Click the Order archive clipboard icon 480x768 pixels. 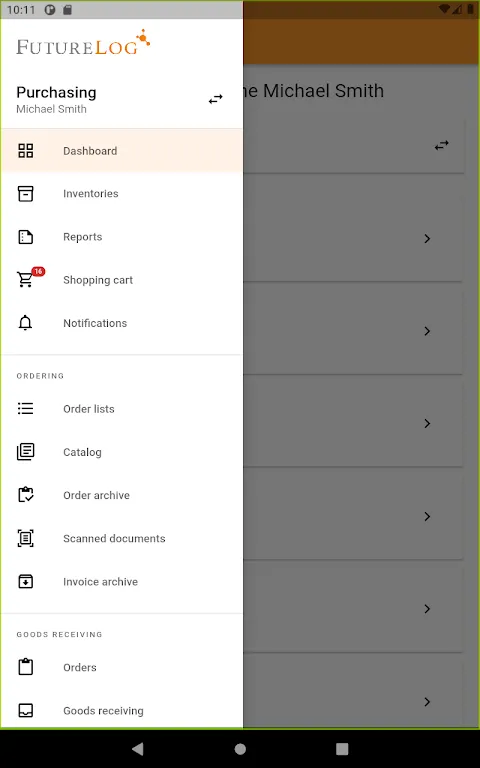[25, 495]
